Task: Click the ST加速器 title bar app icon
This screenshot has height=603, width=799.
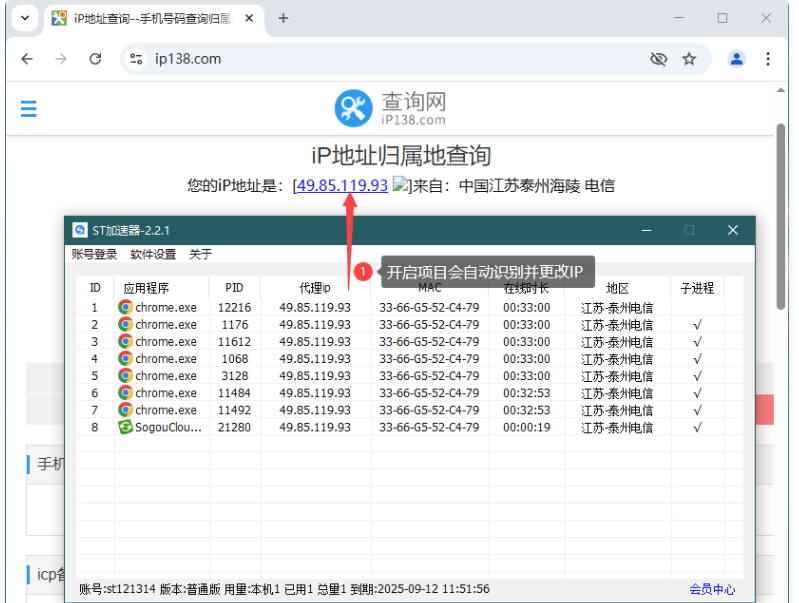Action: (x=80, y=230)
